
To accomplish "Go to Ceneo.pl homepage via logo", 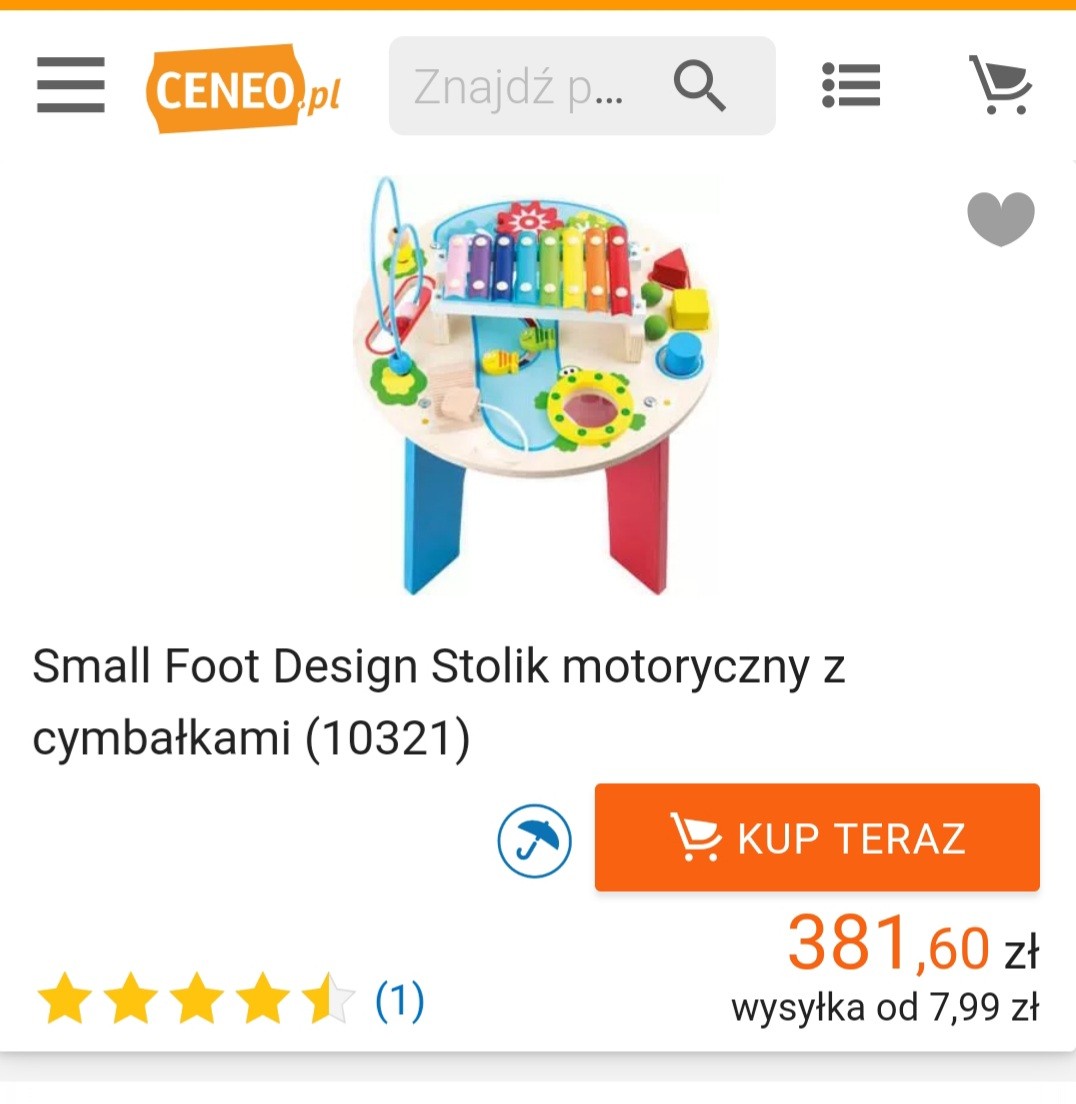I will click(x=244, y=88).
